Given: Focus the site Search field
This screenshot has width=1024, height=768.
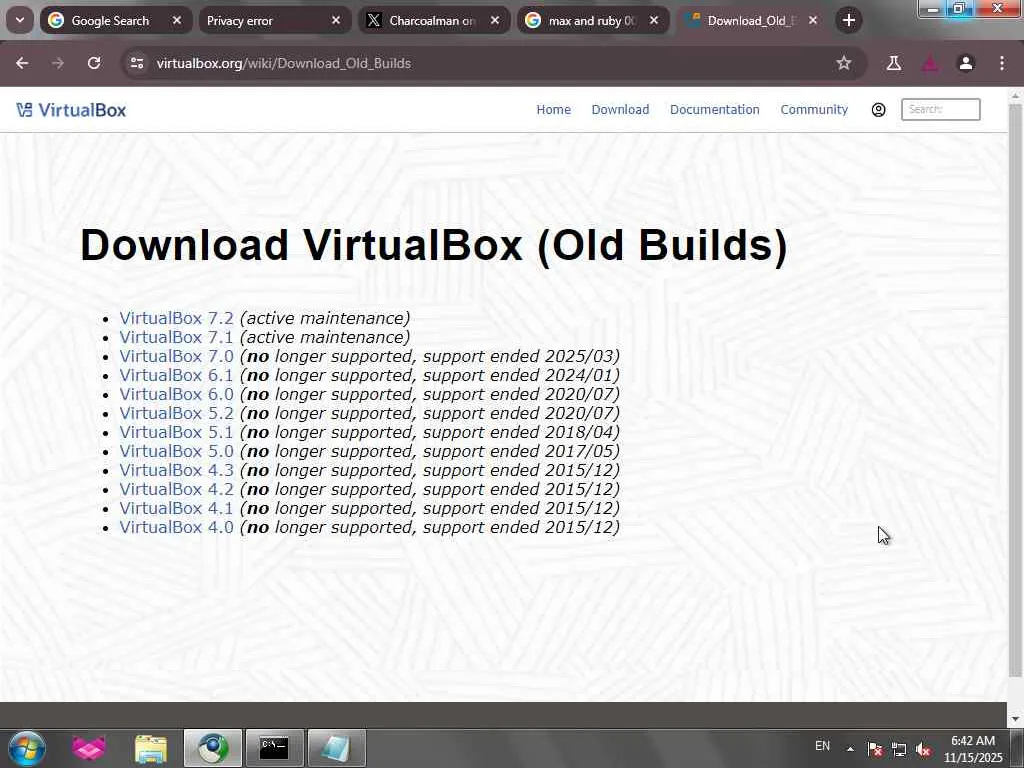Looking at the screenshot, I should [940, 110].
